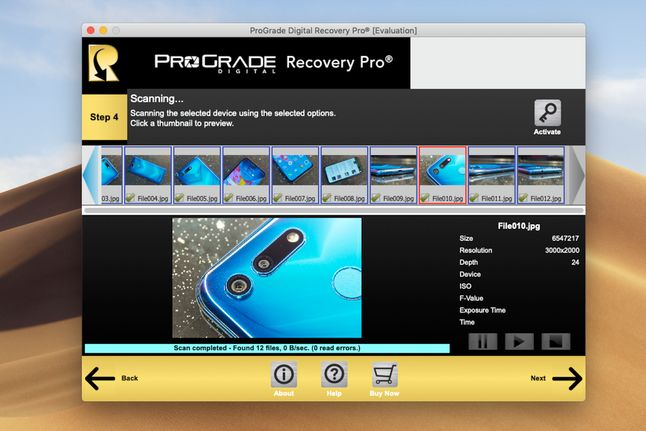Viewport: 646px width, 431px height.
Task: Open the About info icon
Action: tap(284, 374)
